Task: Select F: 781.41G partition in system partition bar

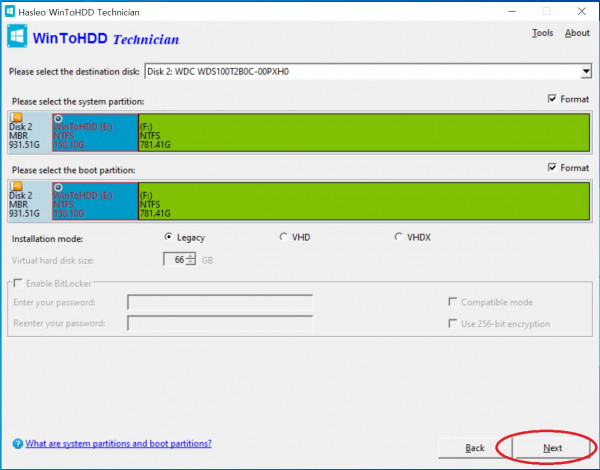Action: [364, 132]
